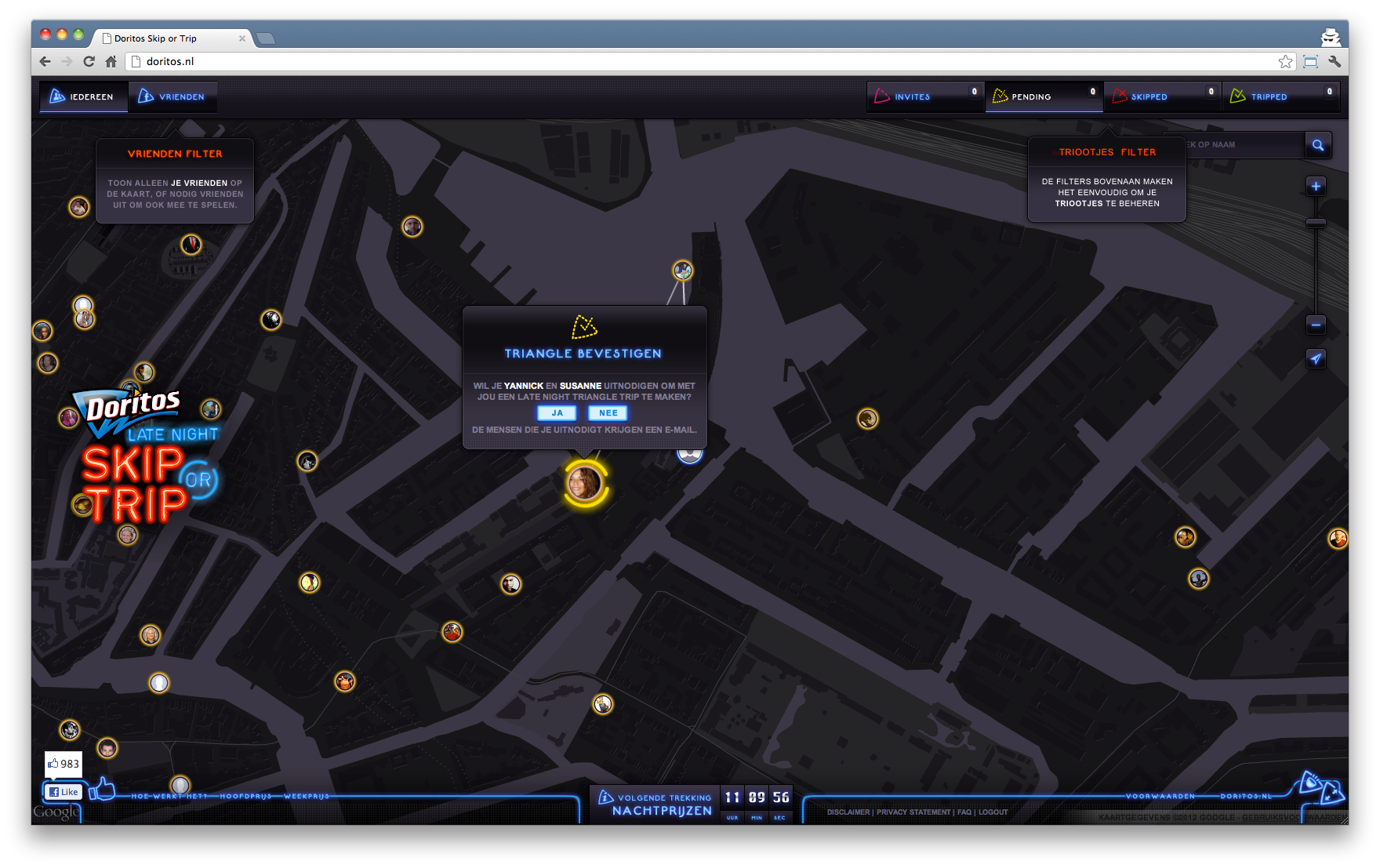Open the TRIPPED filter tab
Image resolution: width=1380 pixels, height=868 pixels.
click(1280, 96)
